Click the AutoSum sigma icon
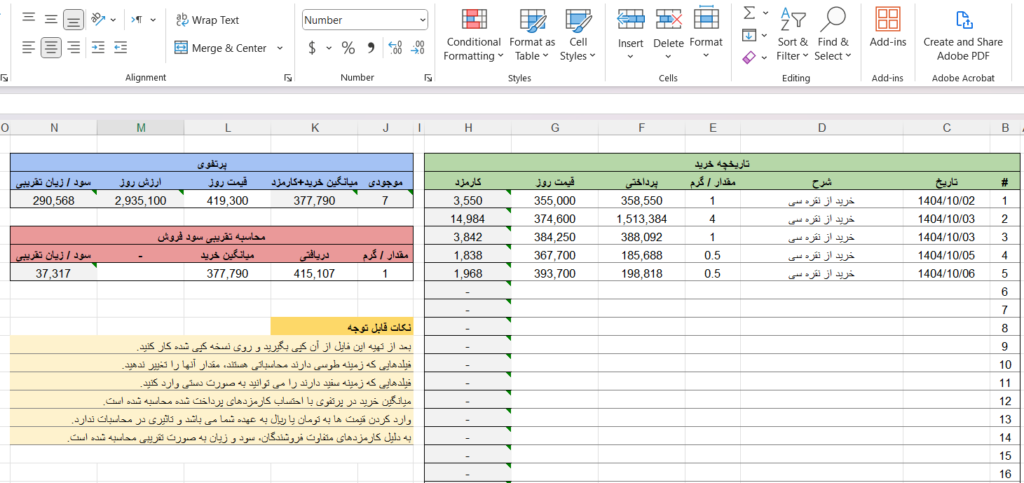The height and width of the screenshot is (483, 1024). point(749,13)
